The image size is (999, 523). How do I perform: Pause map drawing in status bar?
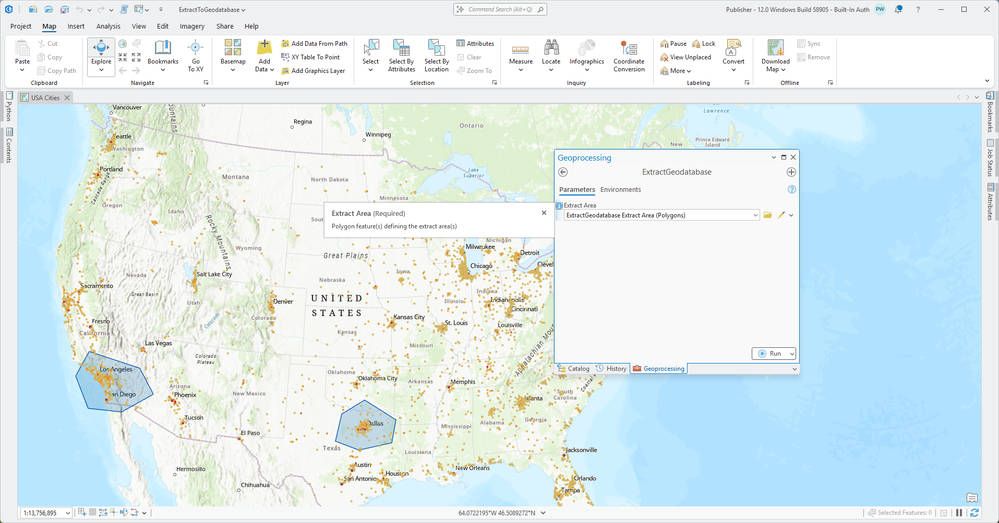click(959, 513)
